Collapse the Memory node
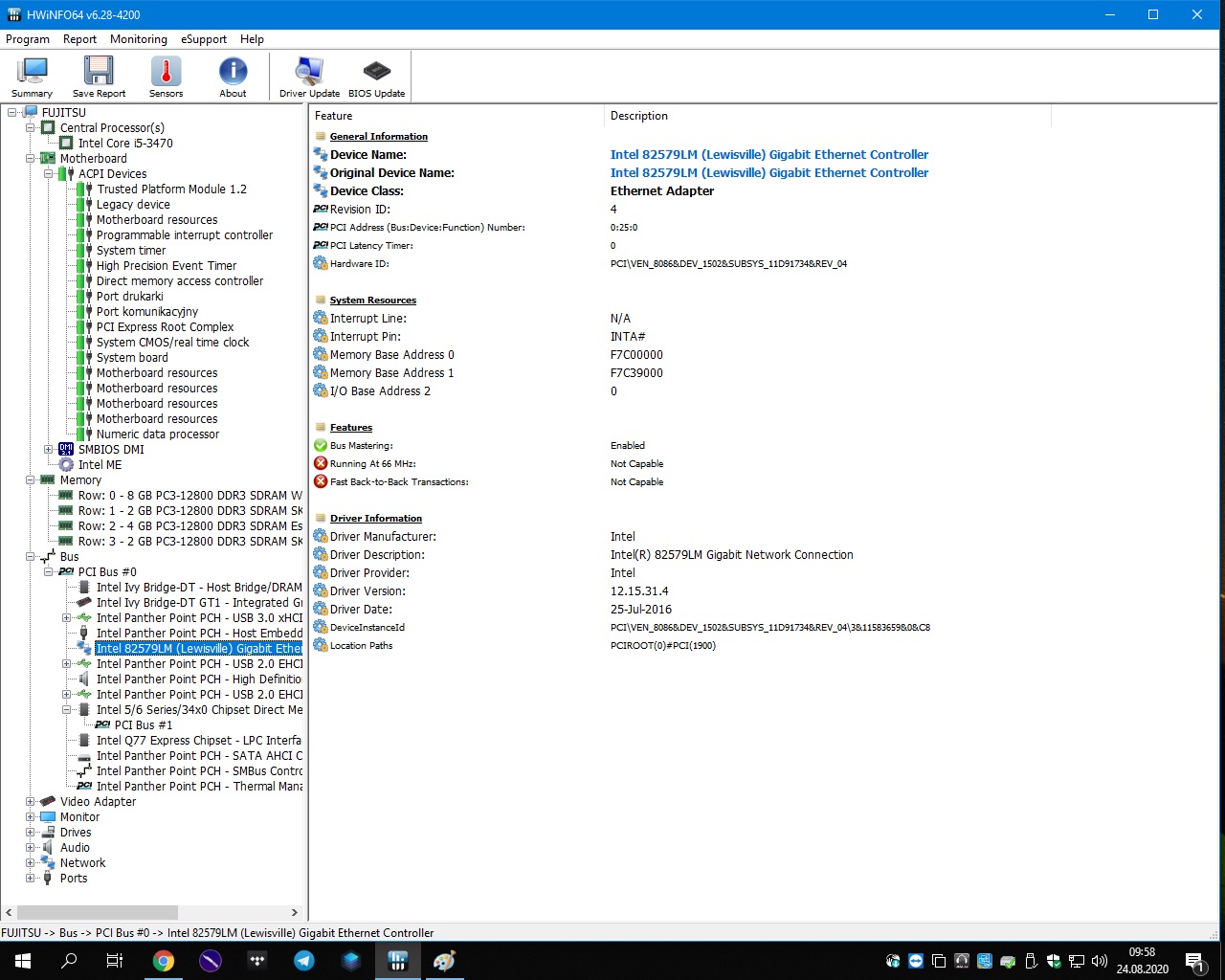The width and height of the screenshot is (1225, 980). [x=31, y=480]
